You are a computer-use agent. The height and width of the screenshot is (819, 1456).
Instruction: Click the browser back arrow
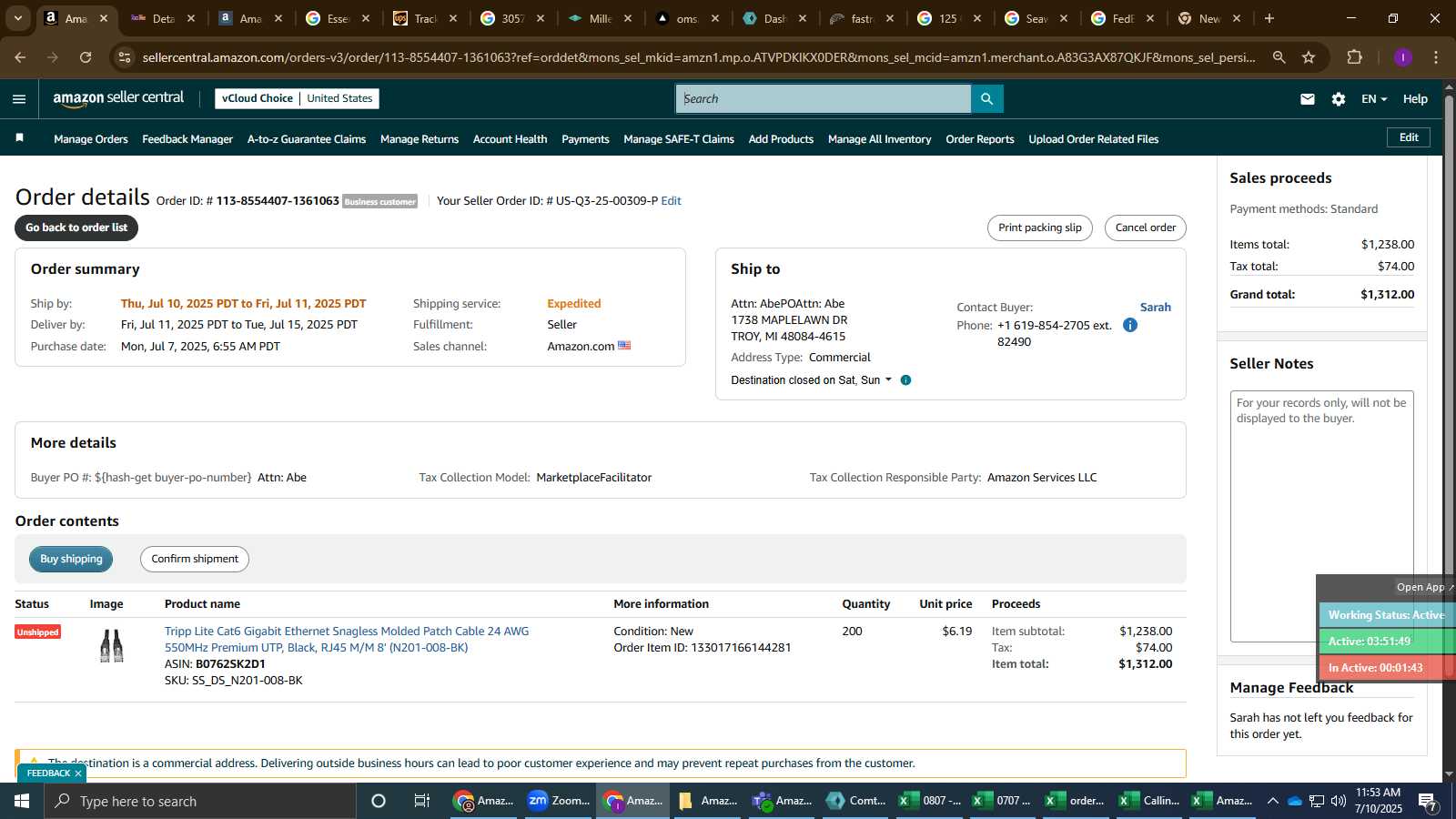click(20, 57)
